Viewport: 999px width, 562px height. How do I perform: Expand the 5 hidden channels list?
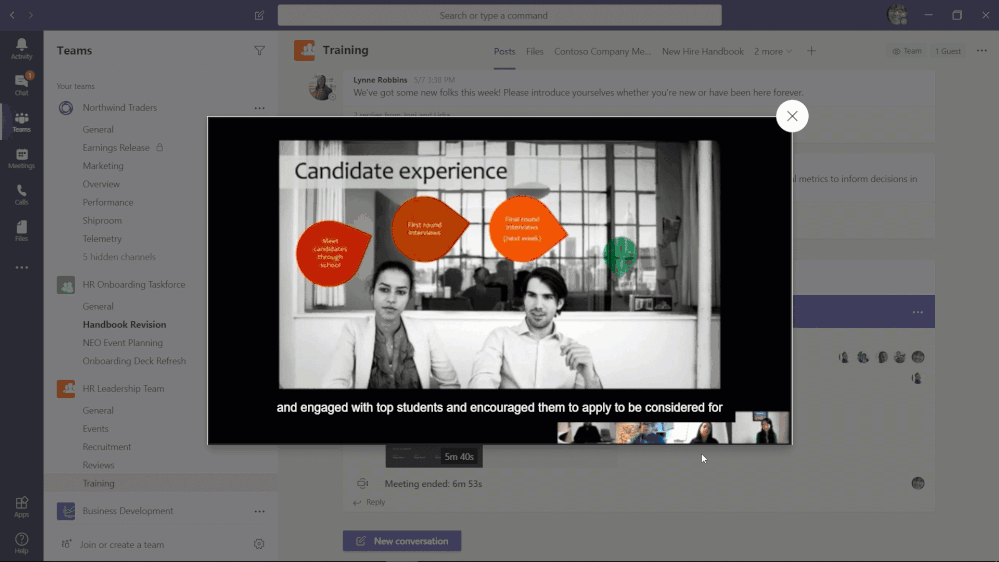(119, 257)
